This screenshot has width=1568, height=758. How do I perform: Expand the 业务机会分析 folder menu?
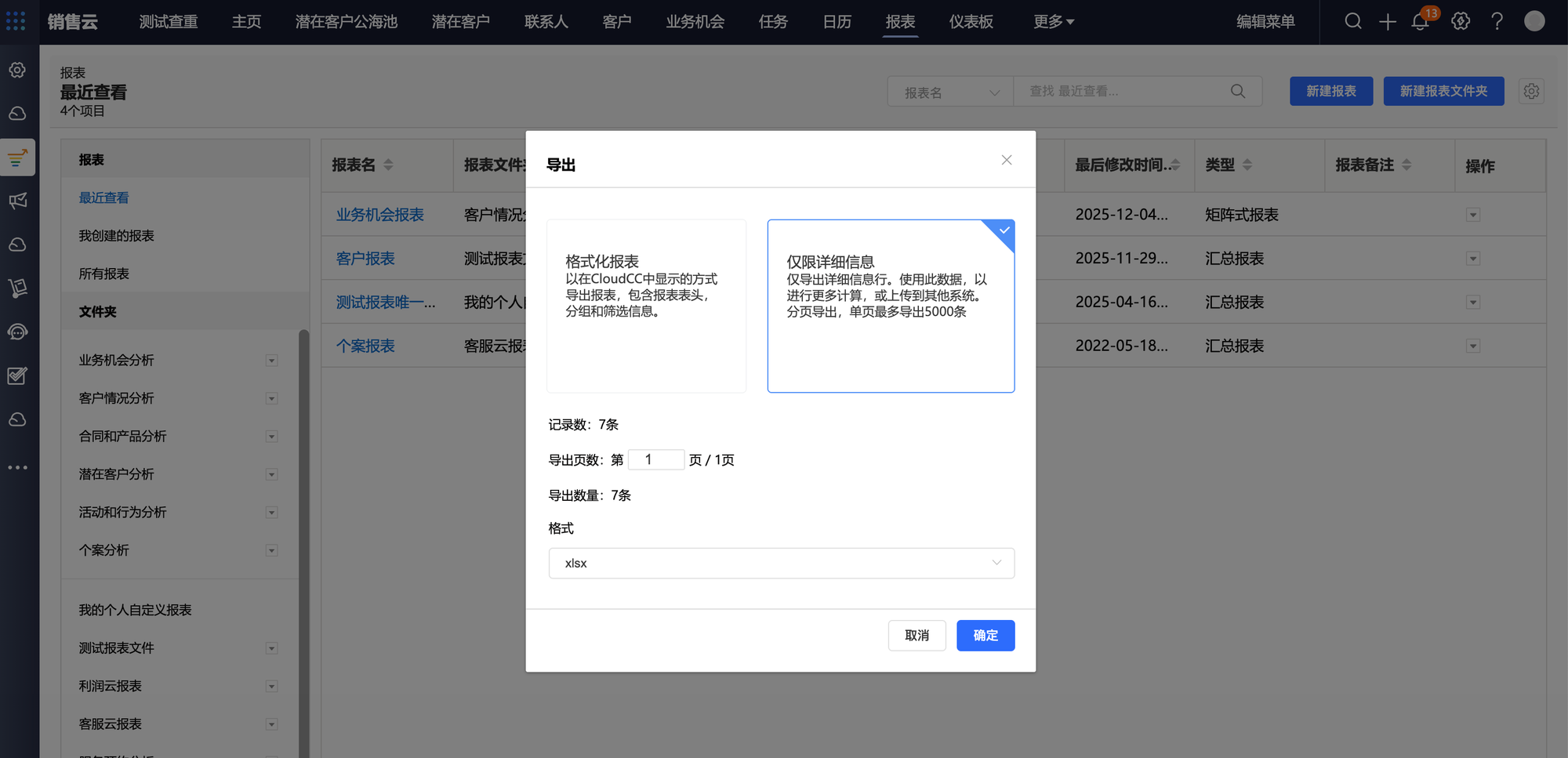coord(271,361)
